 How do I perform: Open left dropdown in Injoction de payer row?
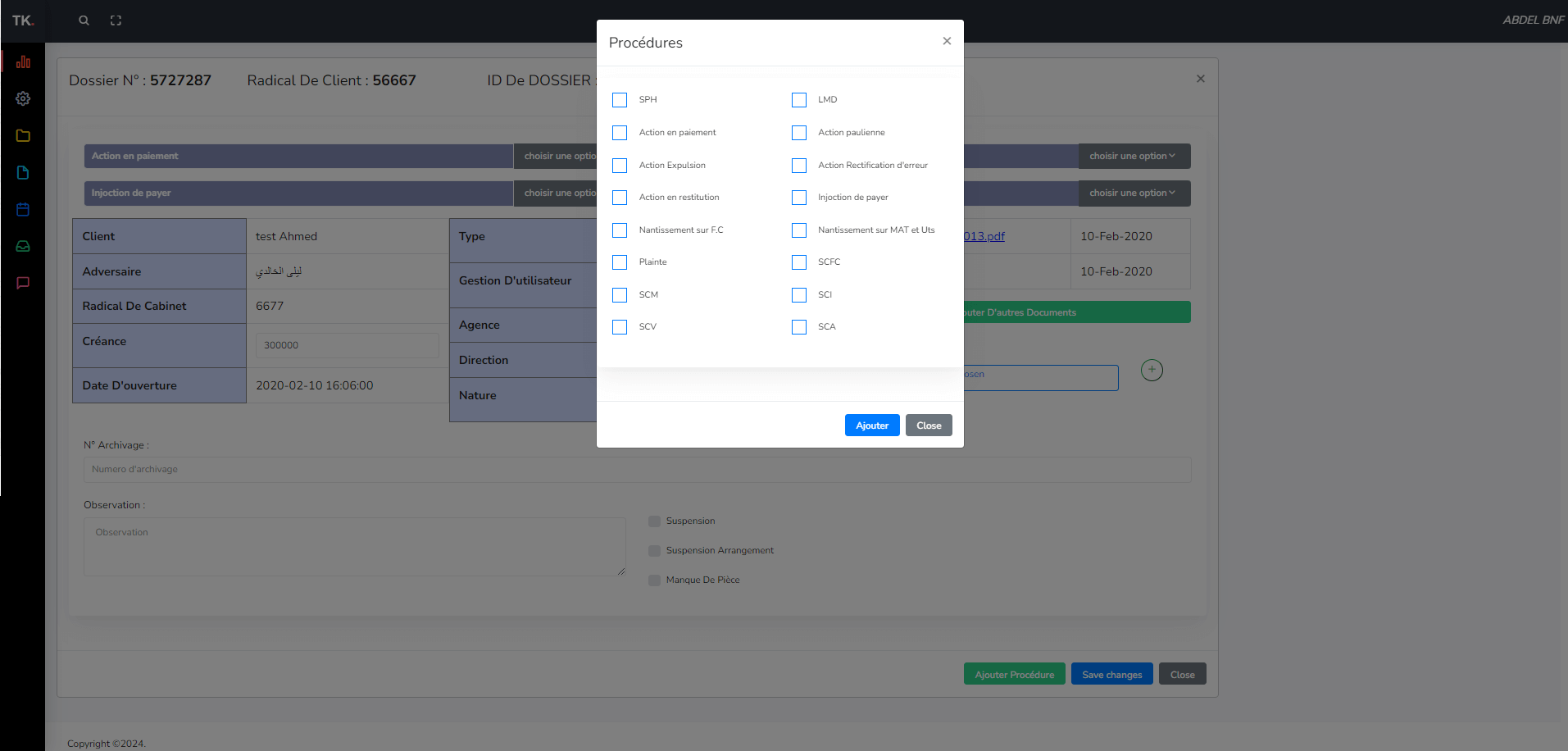pos(556,193)
